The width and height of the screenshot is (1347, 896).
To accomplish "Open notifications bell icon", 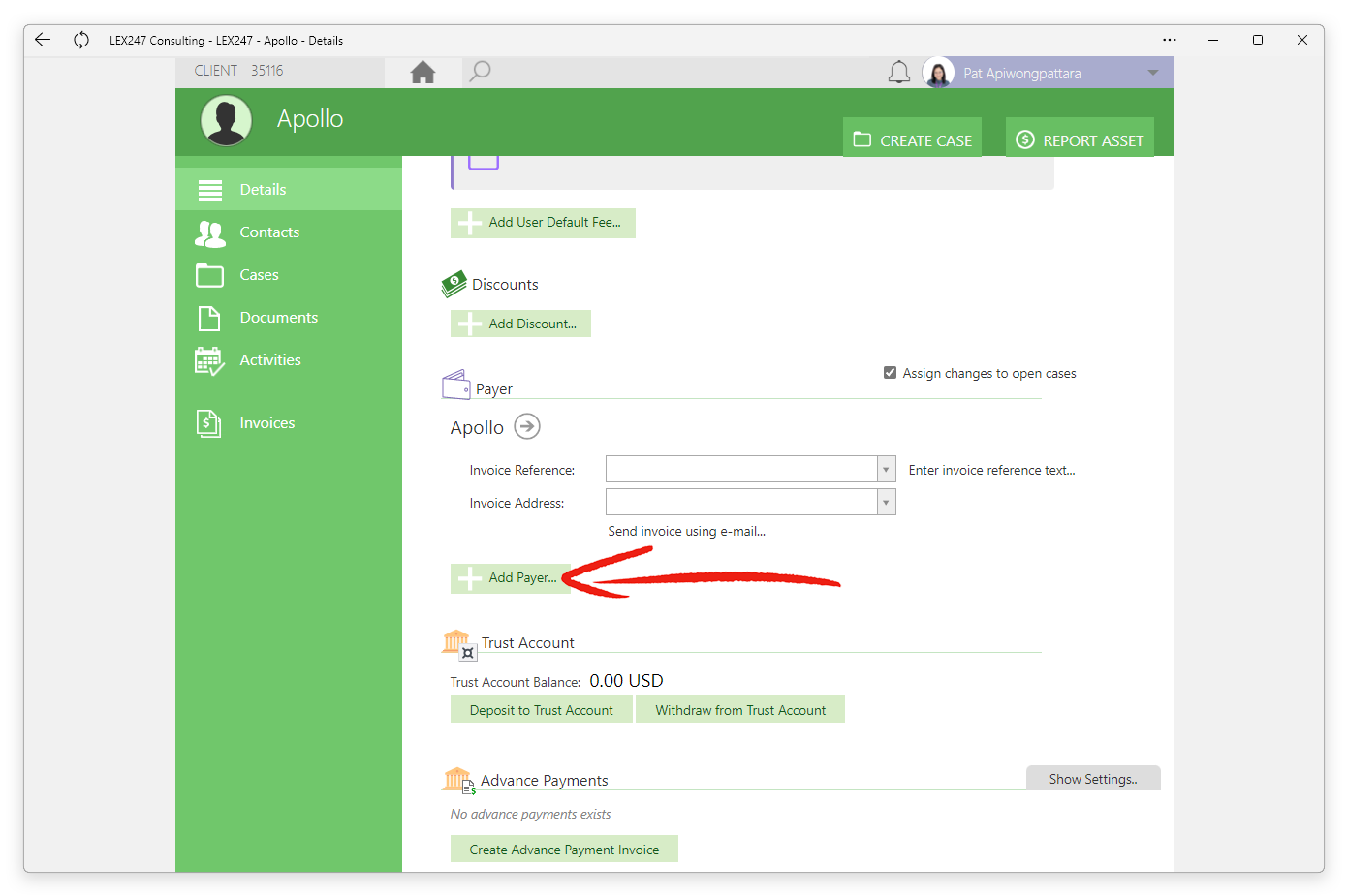I will click(899, 73).
